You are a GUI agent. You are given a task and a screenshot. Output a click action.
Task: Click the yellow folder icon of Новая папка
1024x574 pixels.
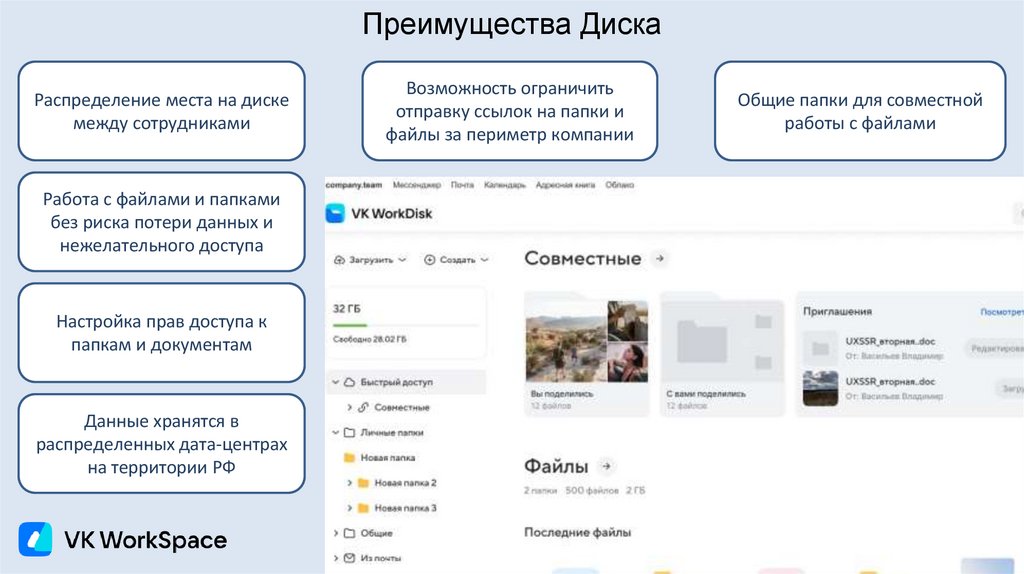[x=349, y=458]
